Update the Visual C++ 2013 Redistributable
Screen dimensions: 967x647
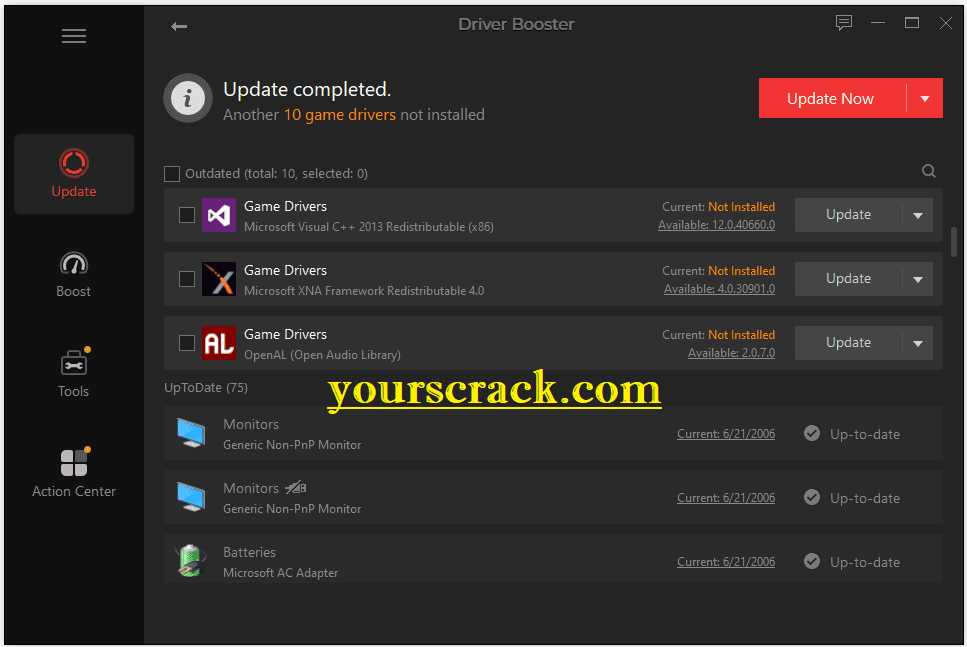pyautogui.click(x=849, y=215)
